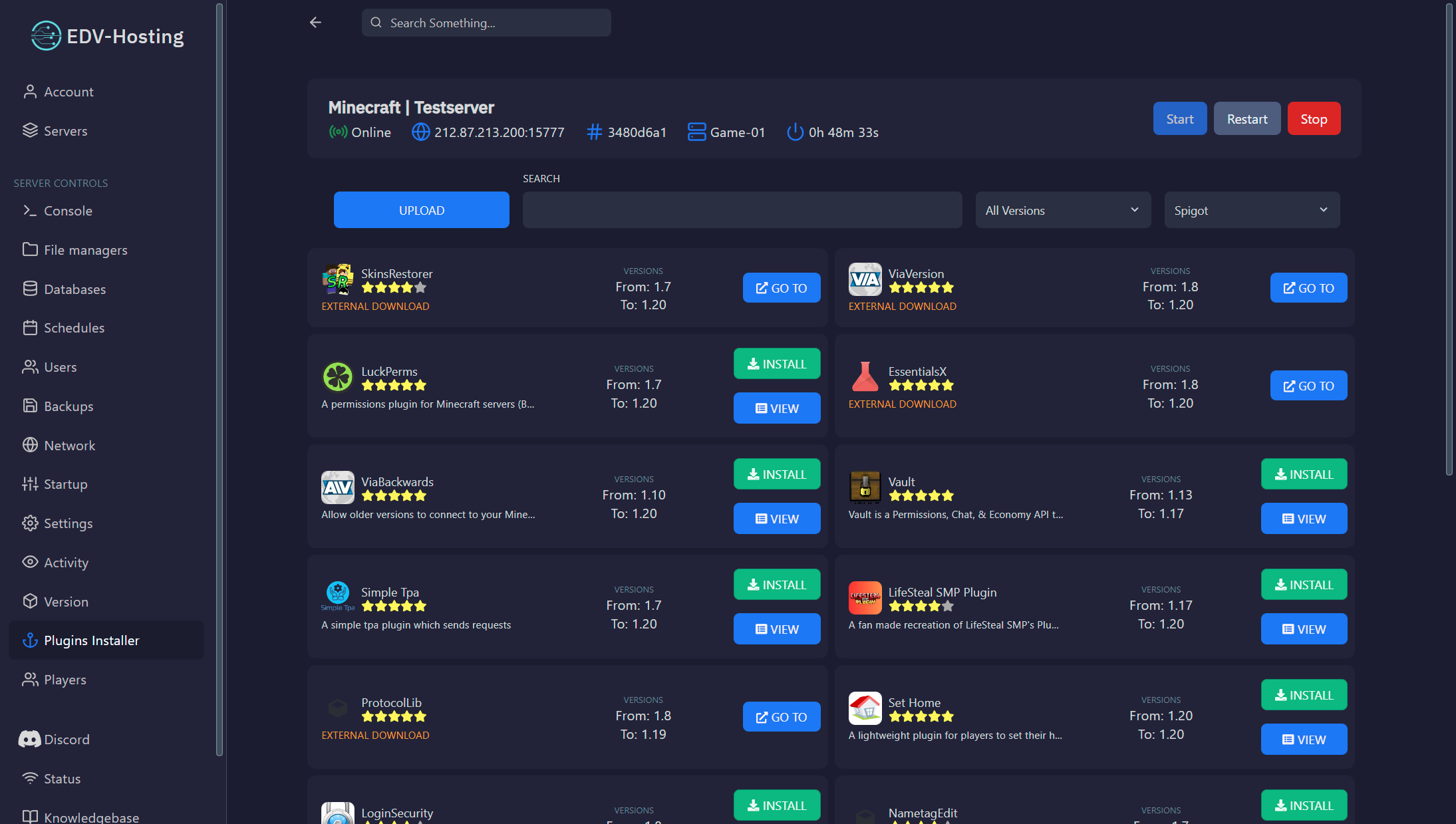This screenshot has height=824, width=1456.
Task: Click GO TO for ProtocolLib
Action: pyautogui.click(x=782, y=717)
